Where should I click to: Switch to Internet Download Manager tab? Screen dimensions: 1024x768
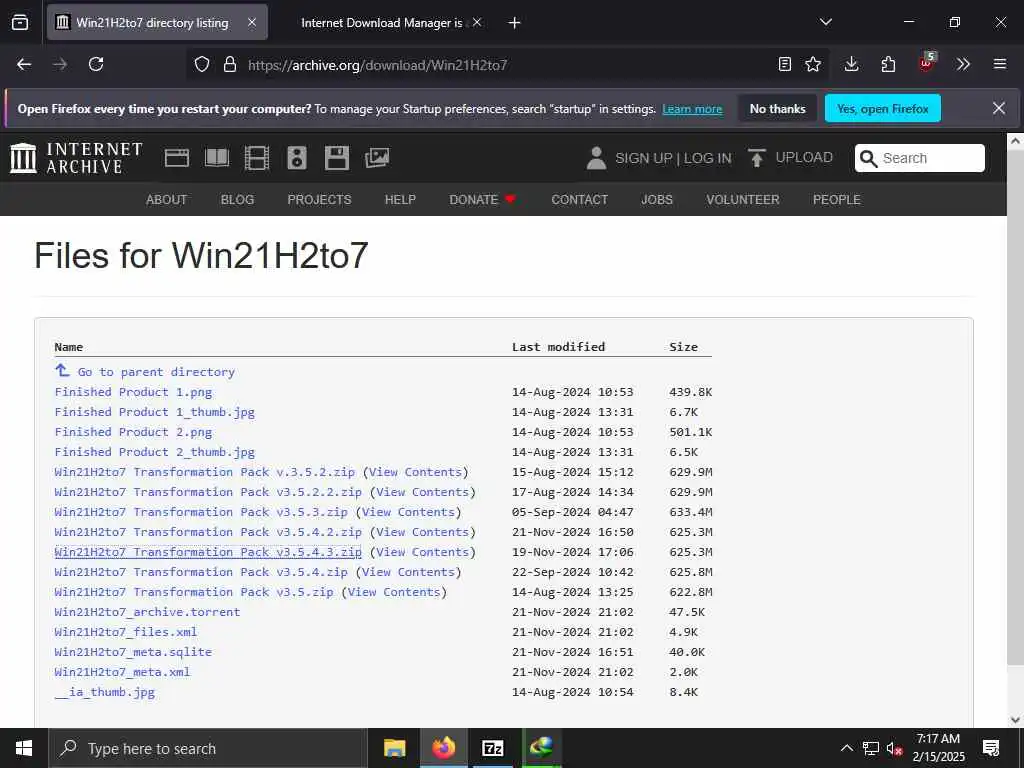click(x=381, y=23)
